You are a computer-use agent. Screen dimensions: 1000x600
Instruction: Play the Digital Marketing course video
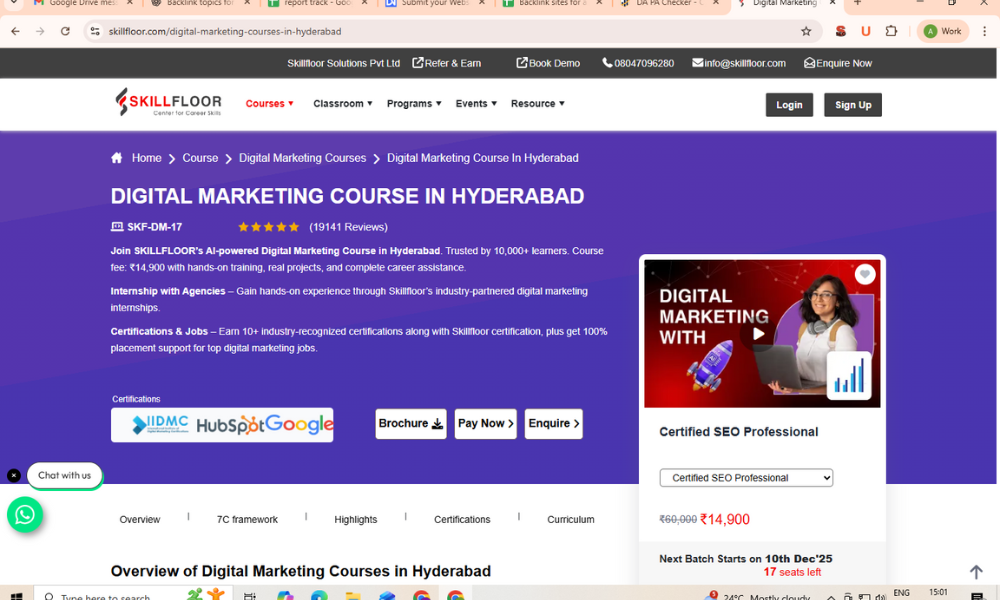pos(759,334)
